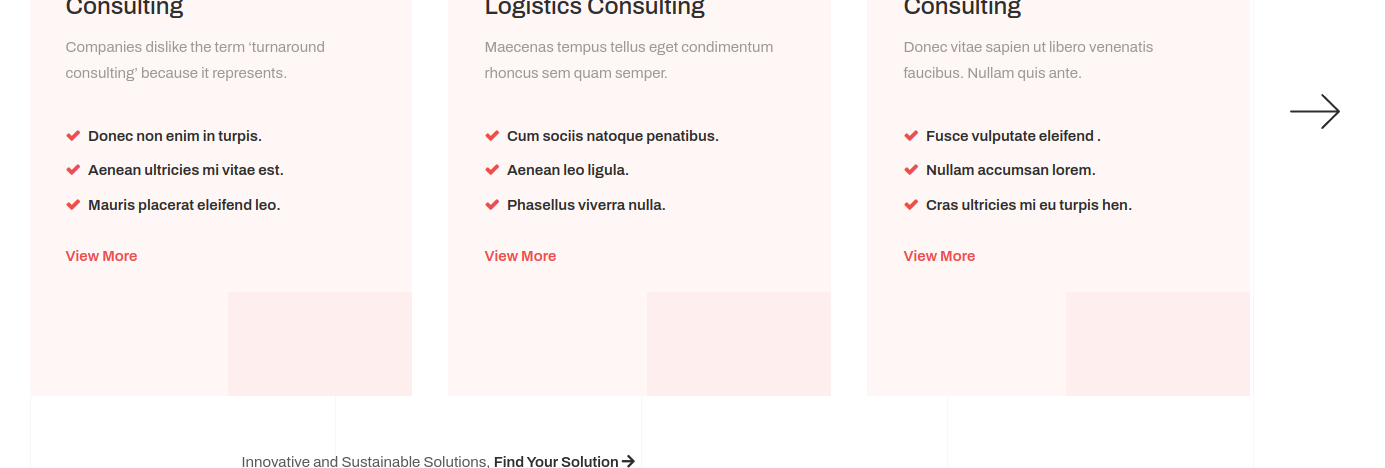Click checkmark beside 'Cum sociis natoque penatibus'

tap(492, 136)
